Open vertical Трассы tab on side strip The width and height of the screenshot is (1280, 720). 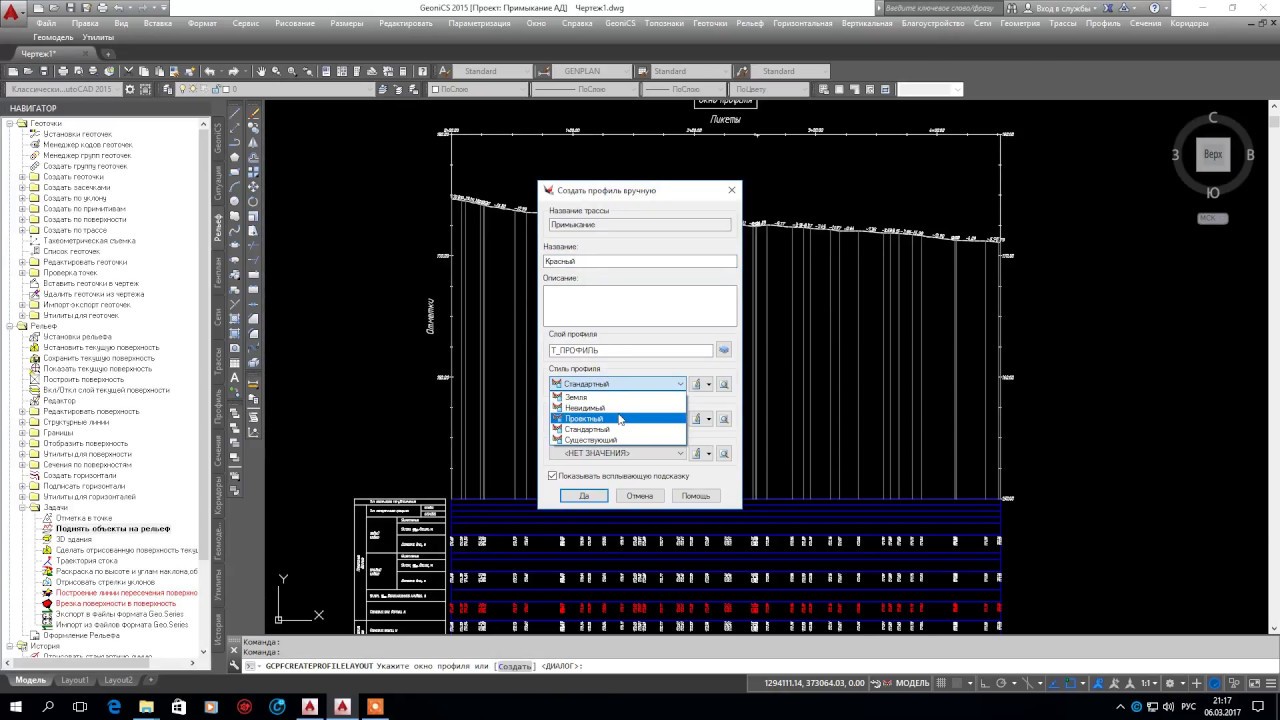coord(219,361)
